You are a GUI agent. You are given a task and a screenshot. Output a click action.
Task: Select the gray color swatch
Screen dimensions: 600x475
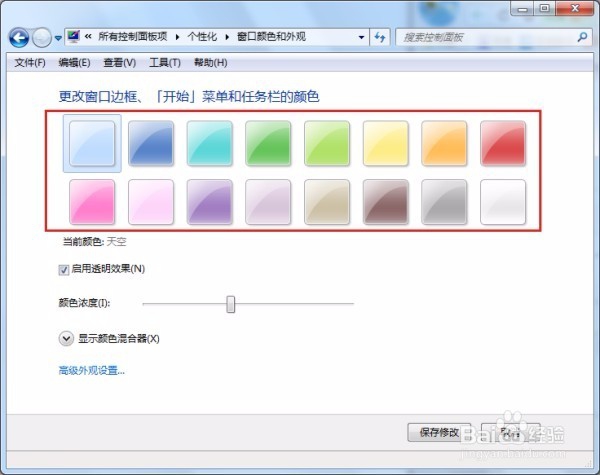[444, 202]
